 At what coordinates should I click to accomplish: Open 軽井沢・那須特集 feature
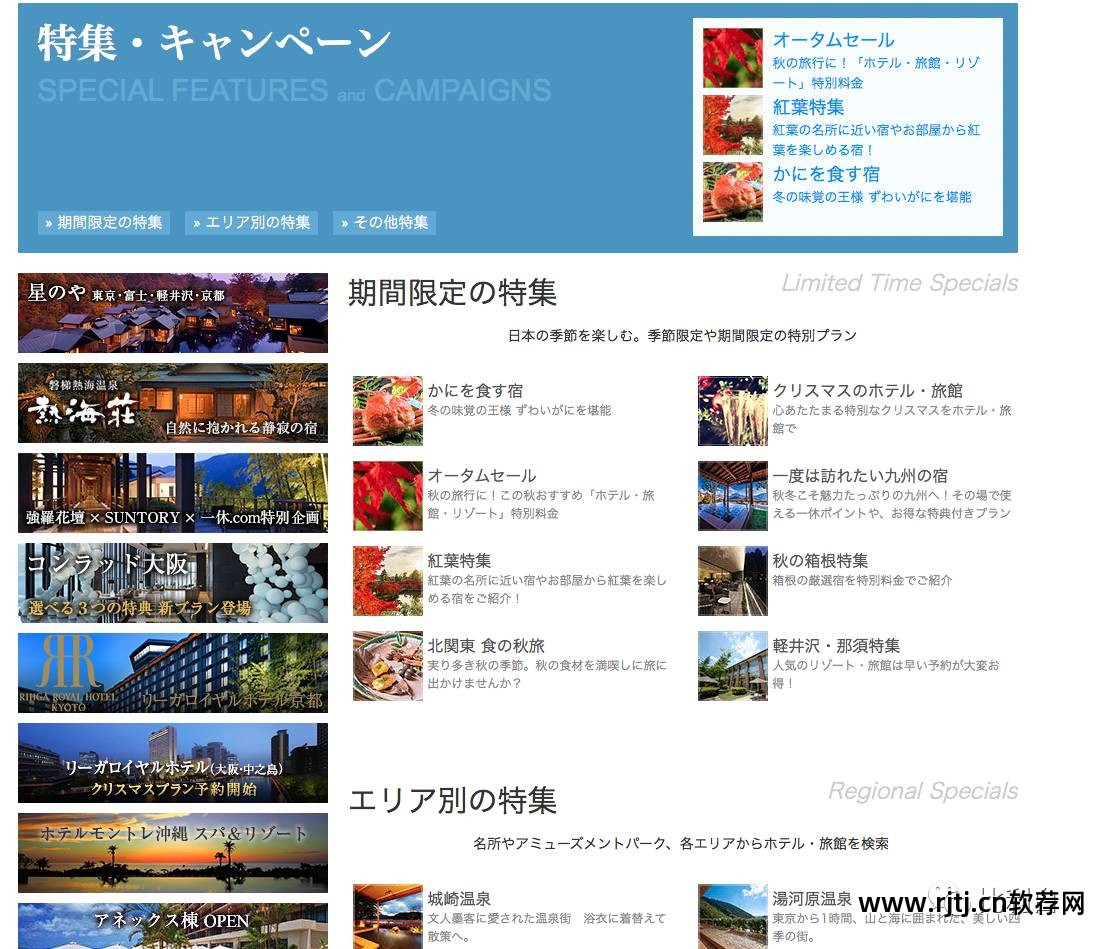coord(836,646)
